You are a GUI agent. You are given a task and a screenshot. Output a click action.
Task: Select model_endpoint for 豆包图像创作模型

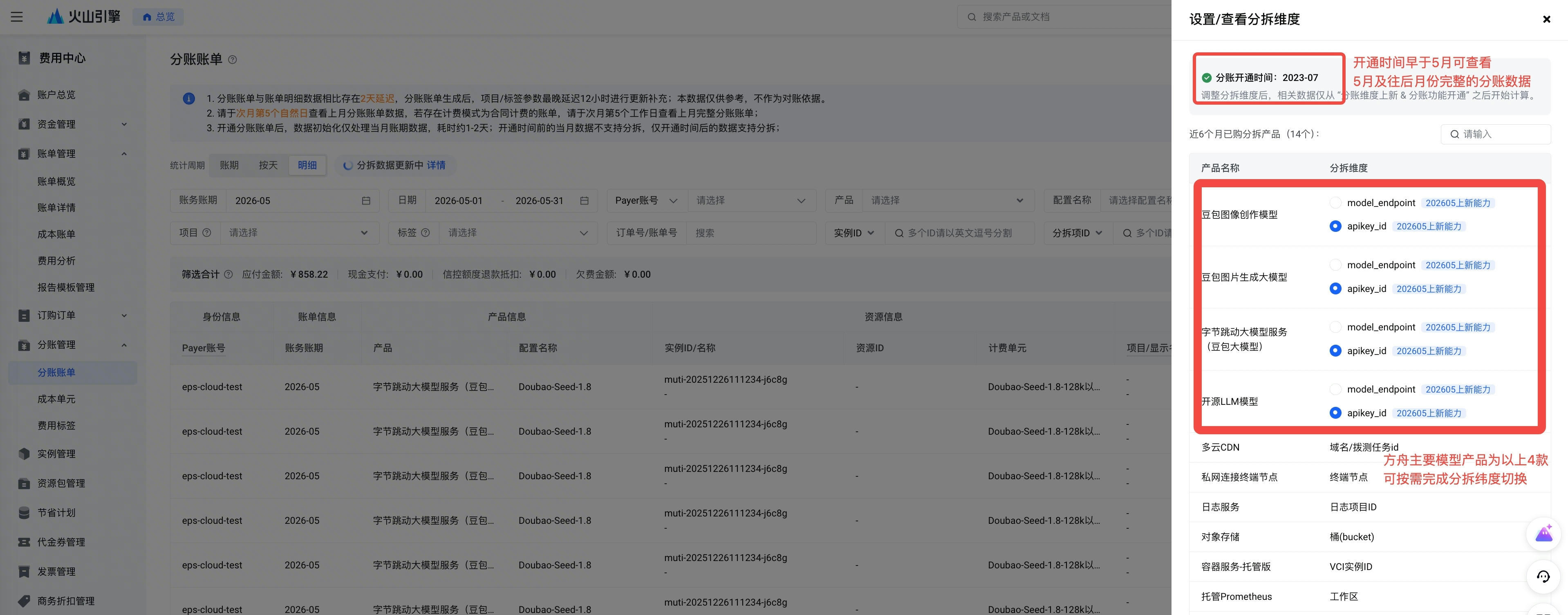coord(1335,203)
